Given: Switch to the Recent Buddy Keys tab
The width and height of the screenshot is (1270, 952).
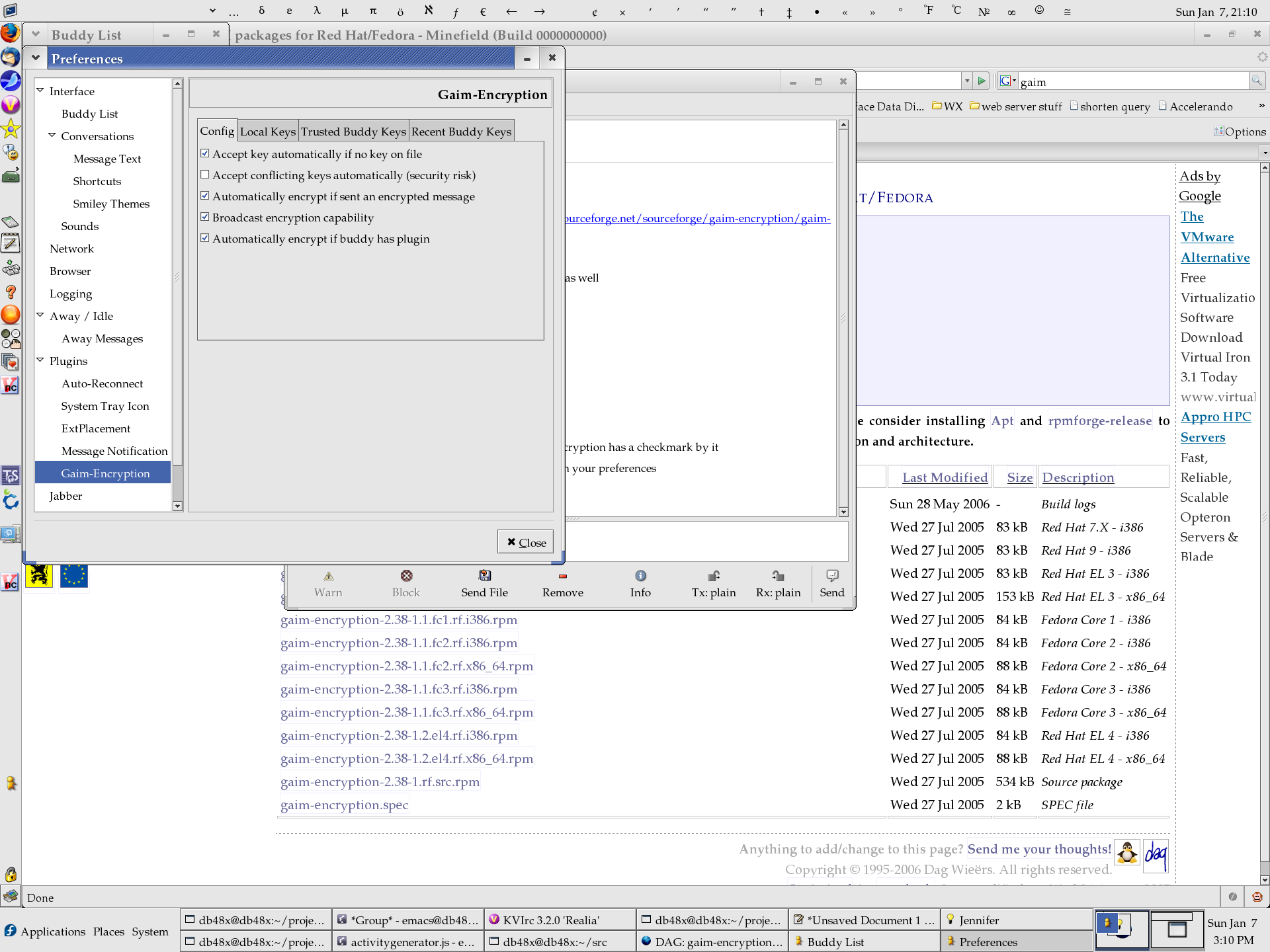Looking at the screenshot, I should tap(462, 132).
